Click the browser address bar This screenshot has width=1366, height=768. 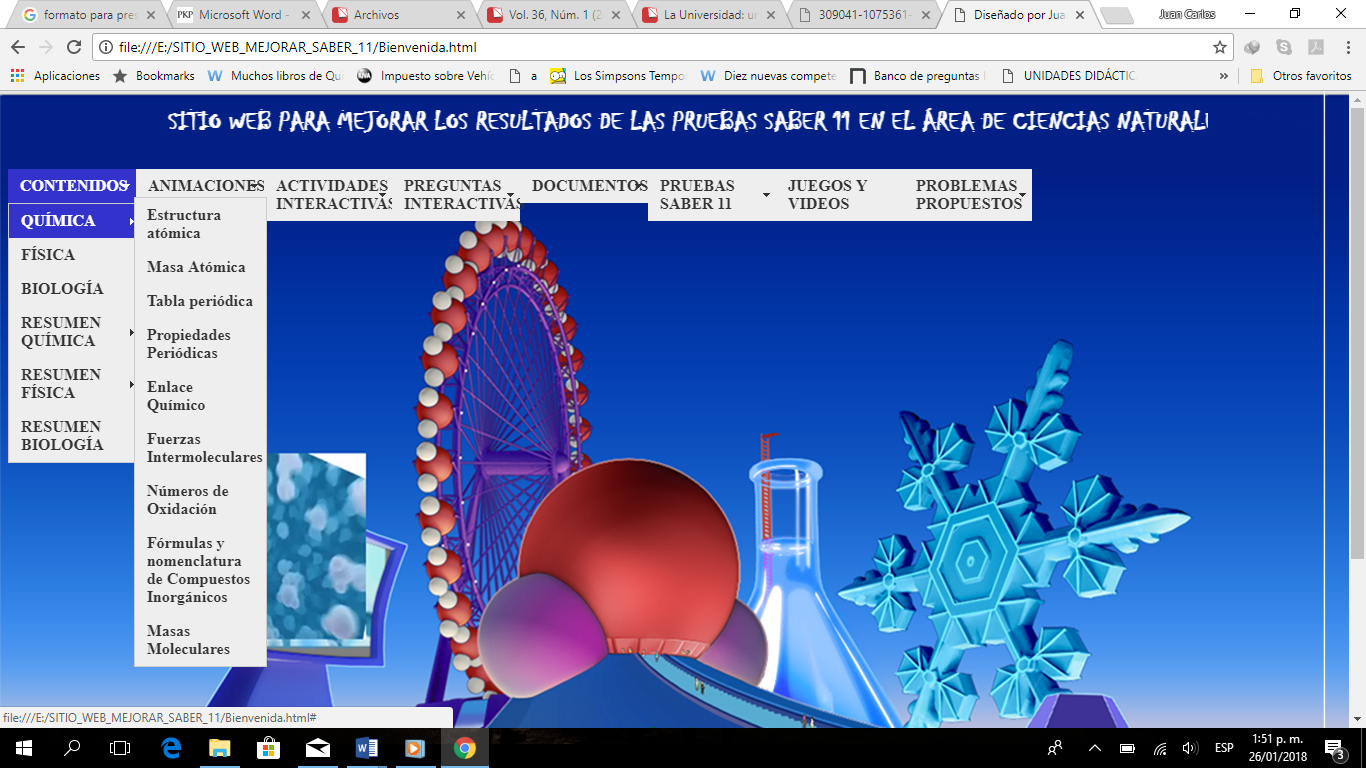tap(640, 47)
